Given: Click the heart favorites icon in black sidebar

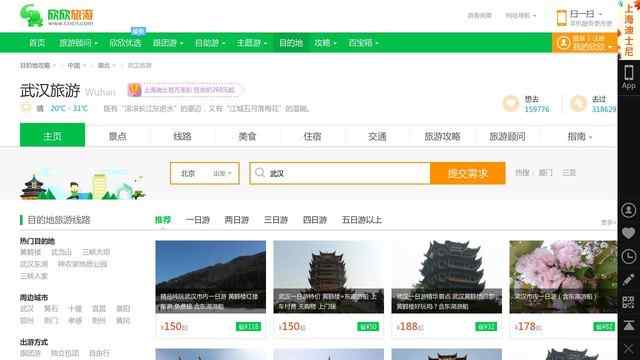Looking at the screenshot, I should pos(629,233).
